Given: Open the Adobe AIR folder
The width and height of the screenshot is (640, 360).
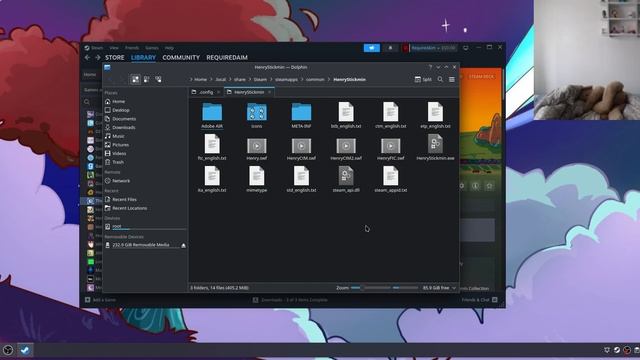Looking at the screenshot, I should click(x=212, y=116).
